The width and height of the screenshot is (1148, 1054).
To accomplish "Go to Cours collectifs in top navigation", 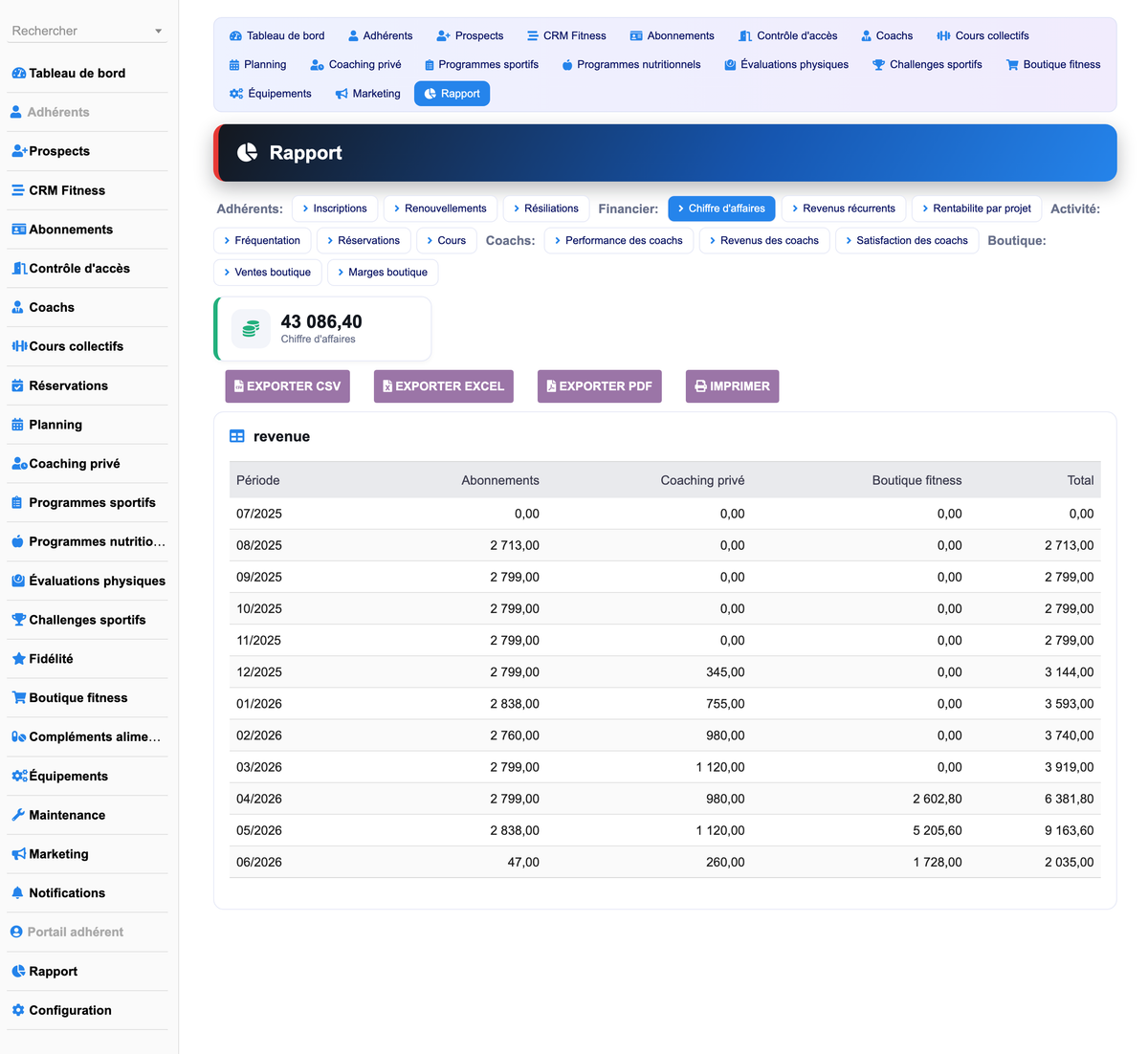I will [x=982, y=35].
